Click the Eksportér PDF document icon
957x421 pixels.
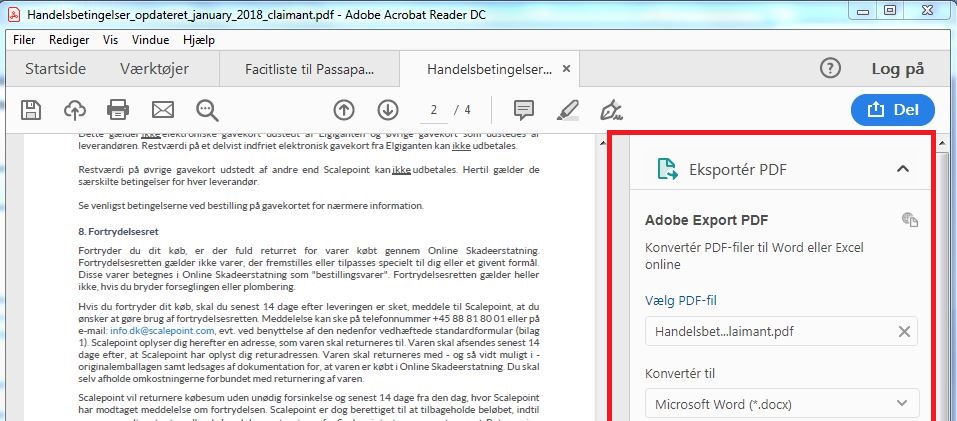pos(667,169)
